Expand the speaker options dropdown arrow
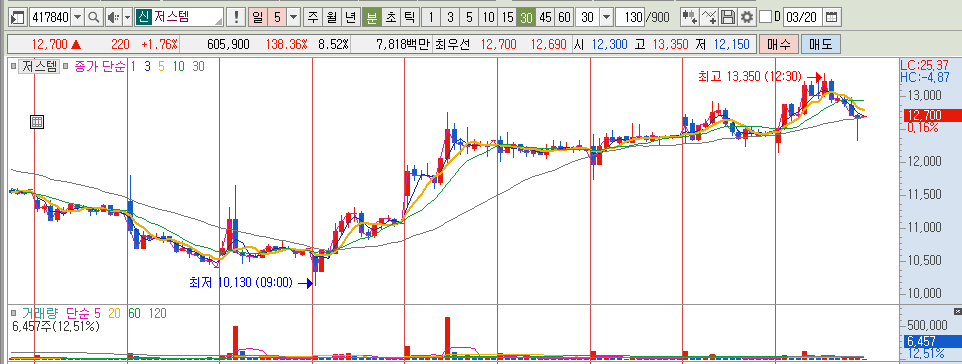 pyautogui.click(x=128, y=17)
